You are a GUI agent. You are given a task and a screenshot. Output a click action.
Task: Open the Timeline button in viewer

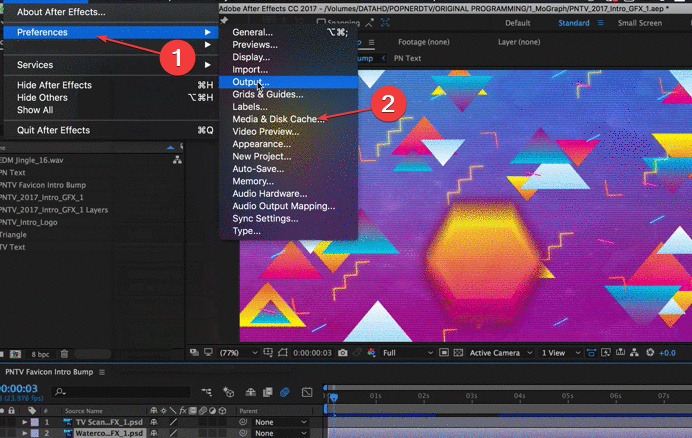tap(621, 352)
